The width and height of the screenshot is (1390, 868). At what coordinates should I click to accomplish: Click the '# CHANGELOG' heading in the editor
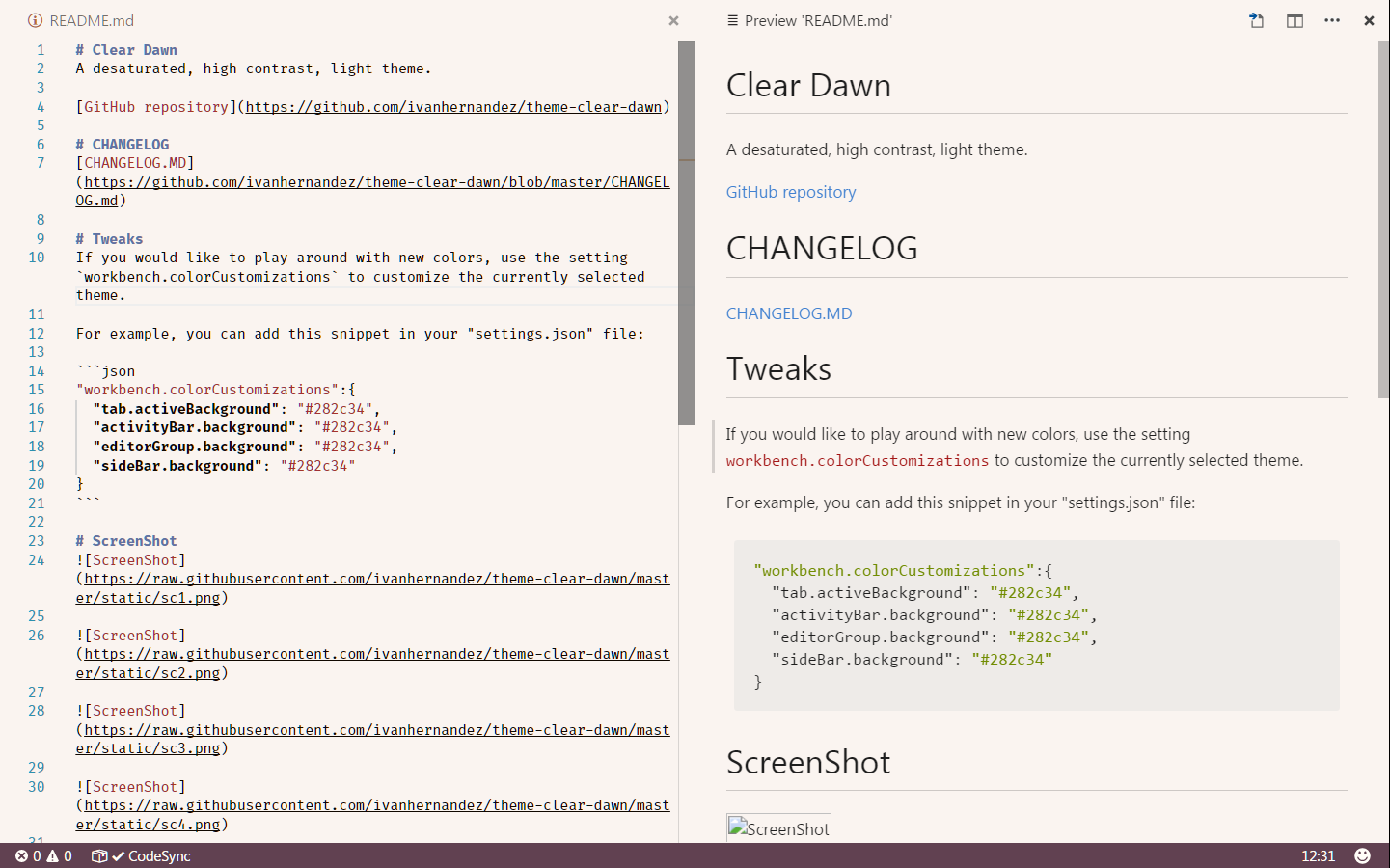[123, 145]
